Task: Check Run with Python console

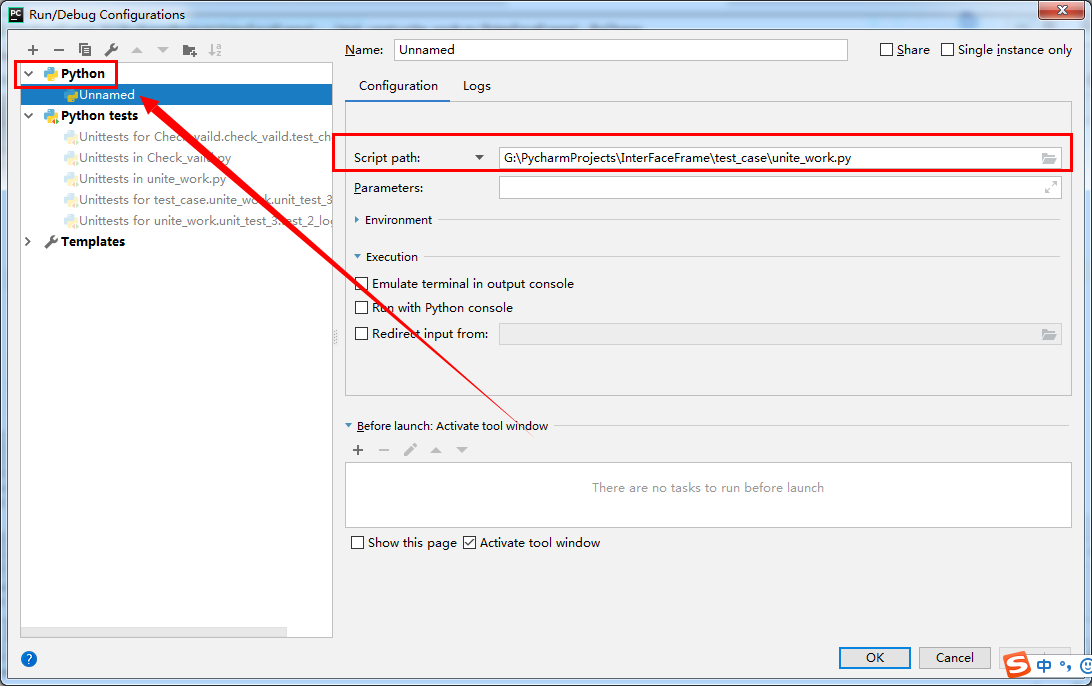Action: tap(360, 308)
